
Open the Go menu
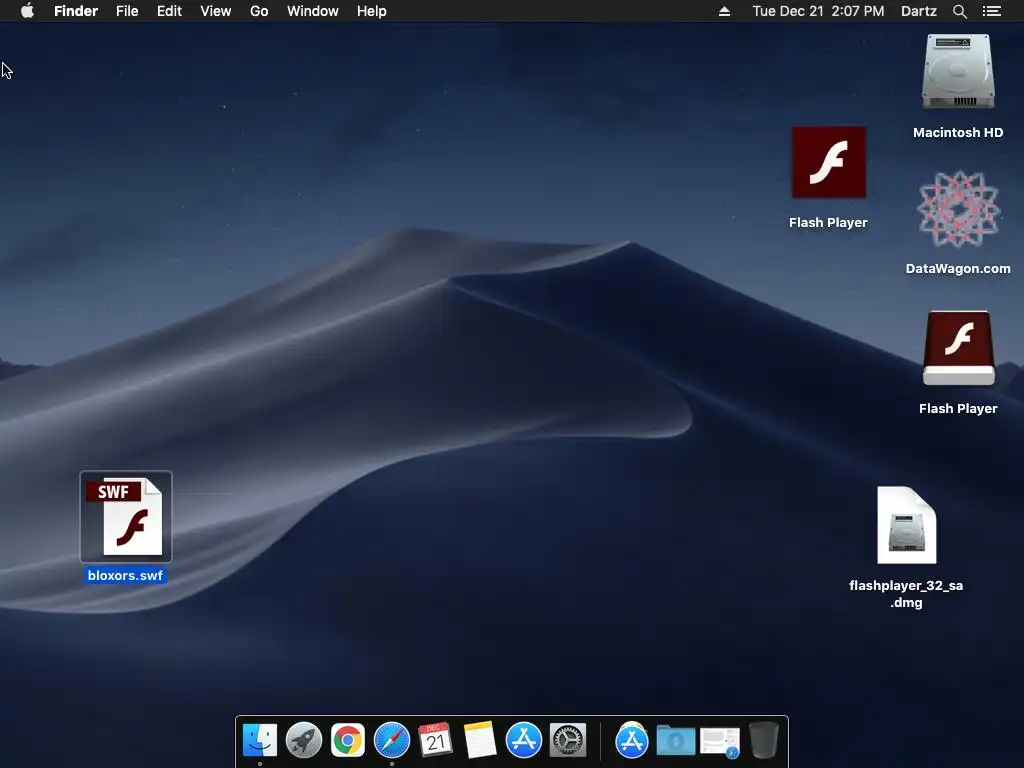coord(259,11)
